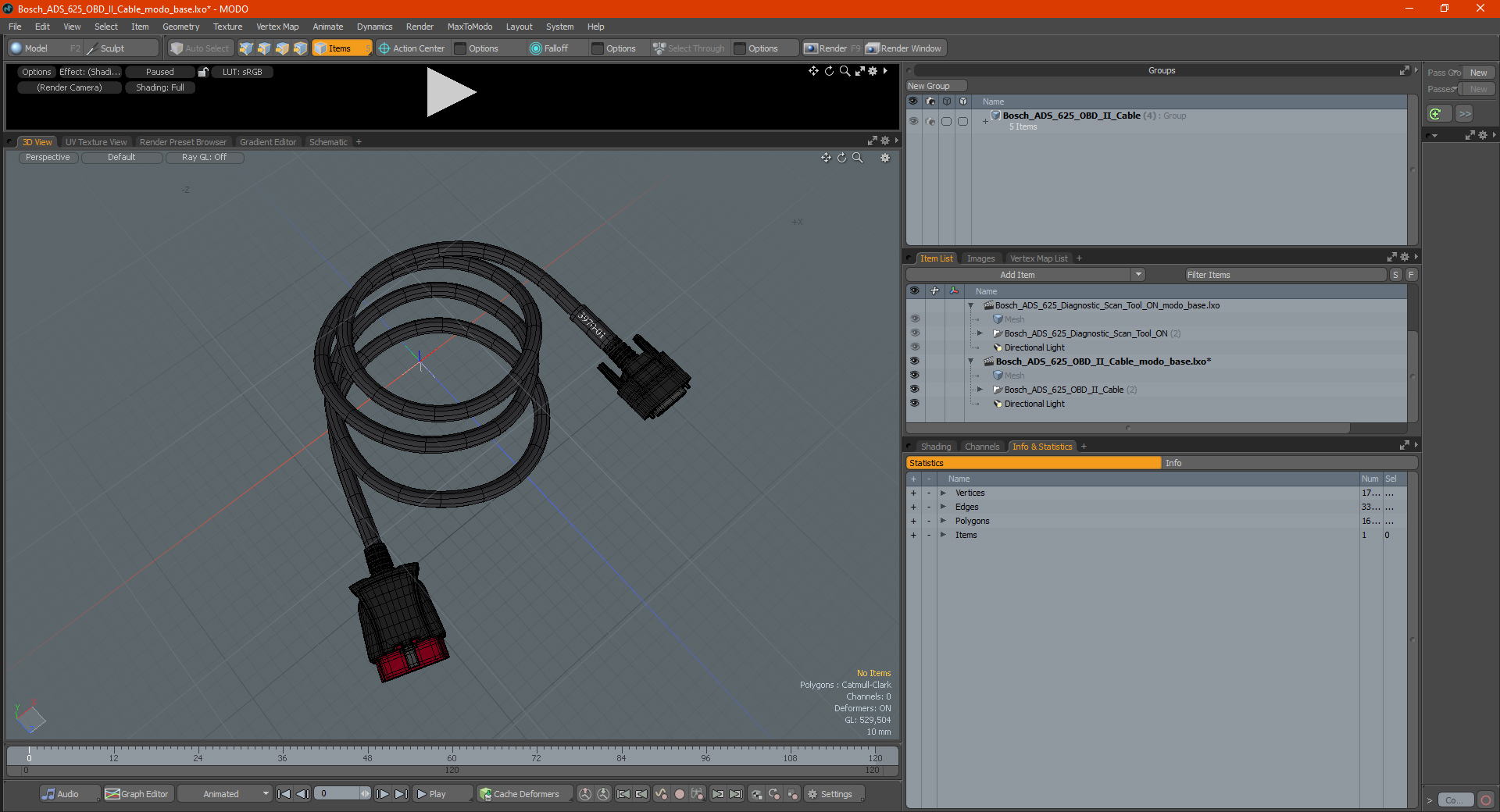The image size is (1500, 812).
Task: Click 3D viewport rotate icon
Action: point(841,158)
